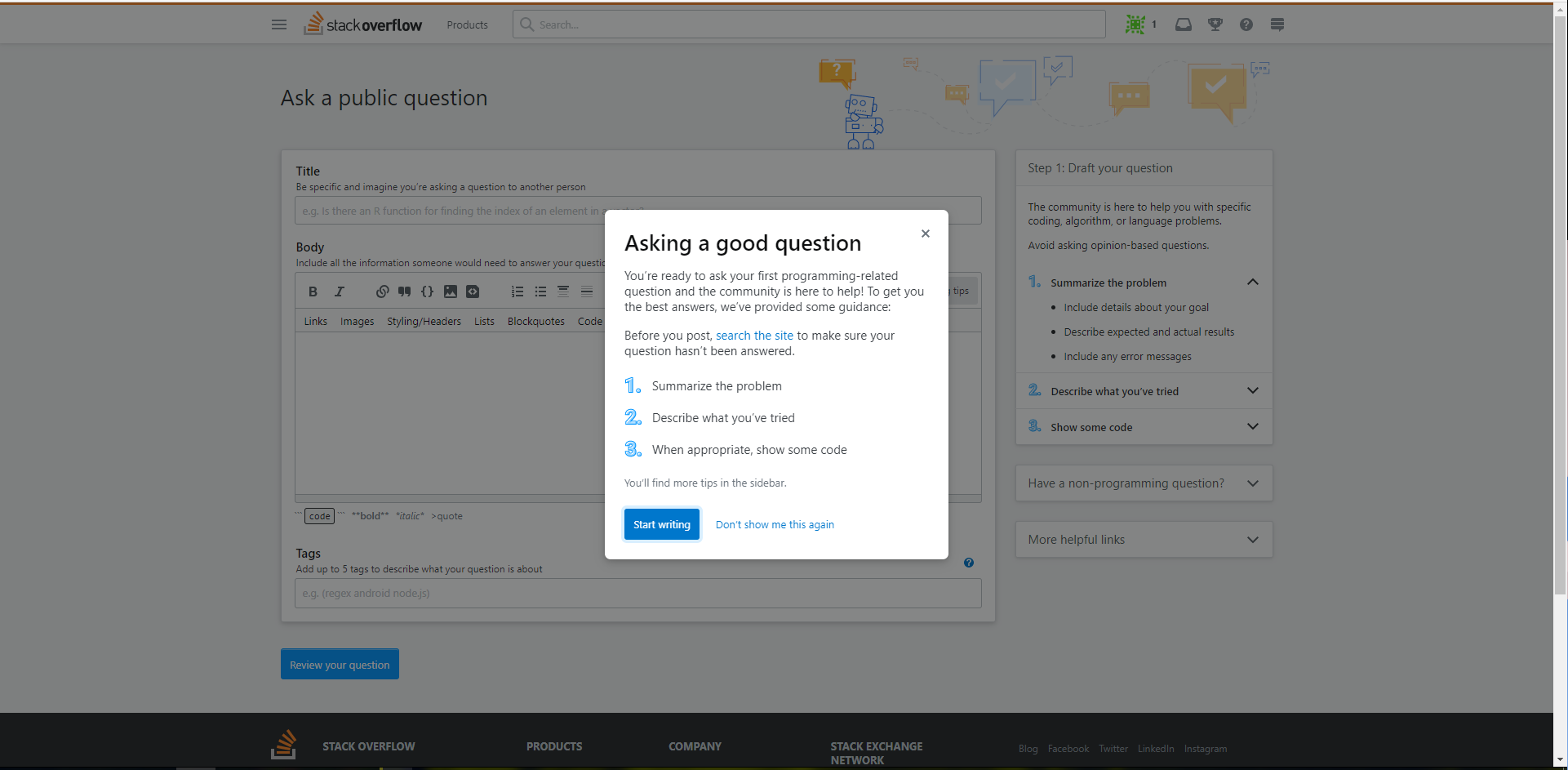
Task: Open the user profile avatar
Action: pos(1135,24)
